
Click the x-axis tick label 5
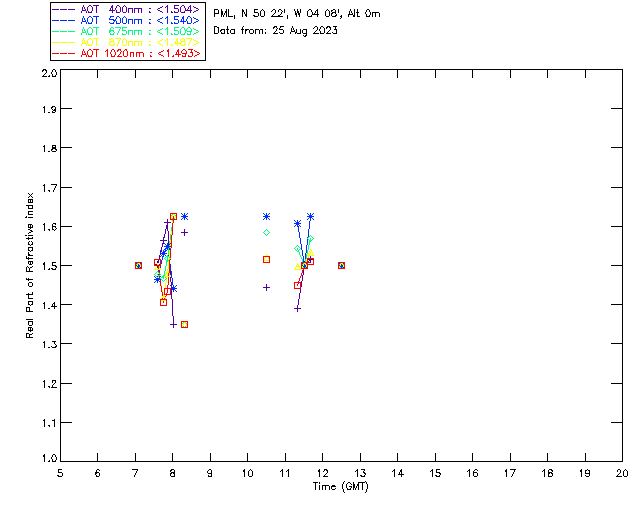(60, 473)
